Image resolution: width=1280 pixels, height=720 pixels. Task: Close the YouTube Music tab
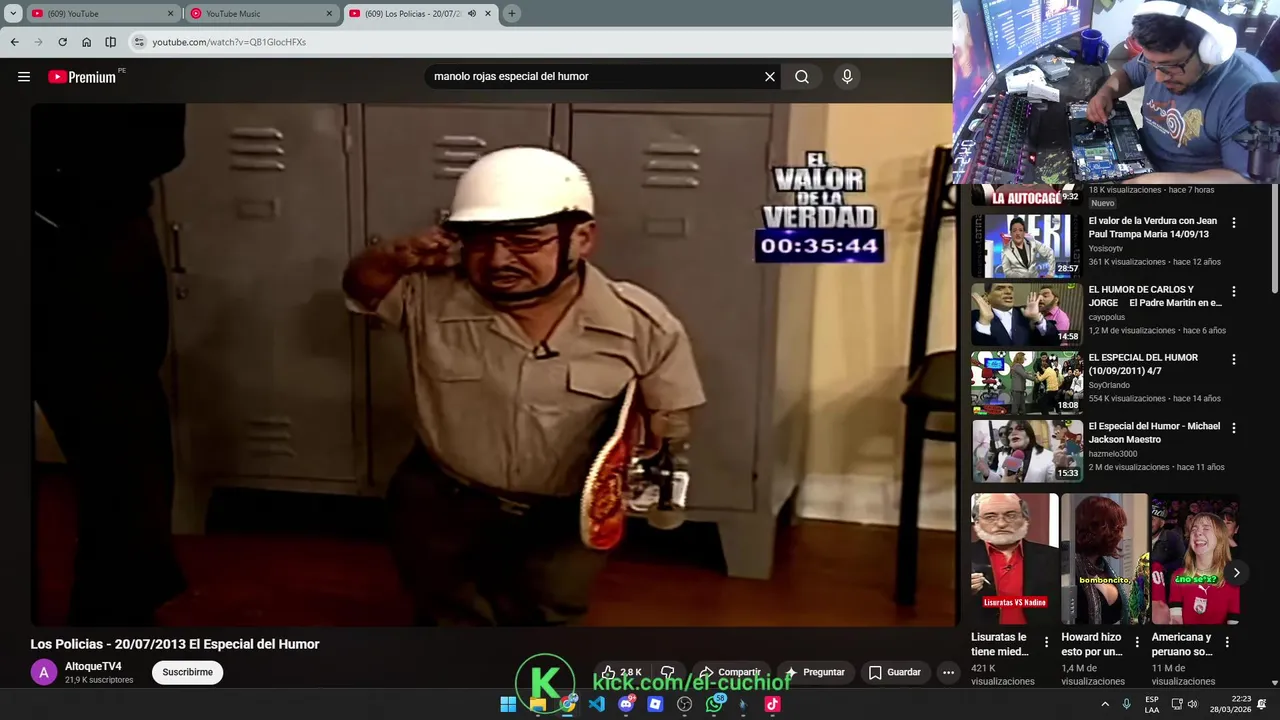(329, 14)
